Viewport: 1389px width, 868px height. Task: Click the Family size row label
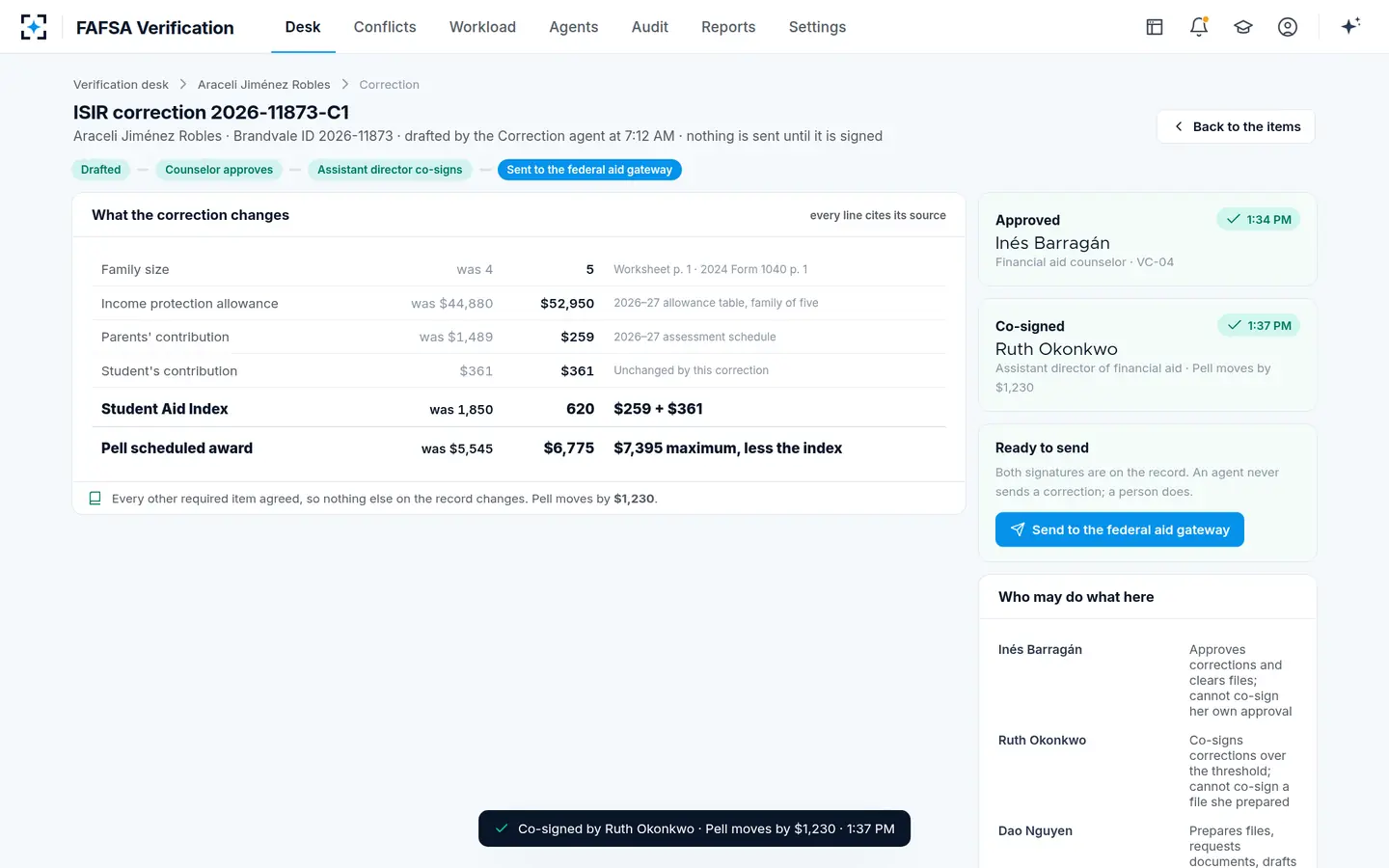coord(135,270)
